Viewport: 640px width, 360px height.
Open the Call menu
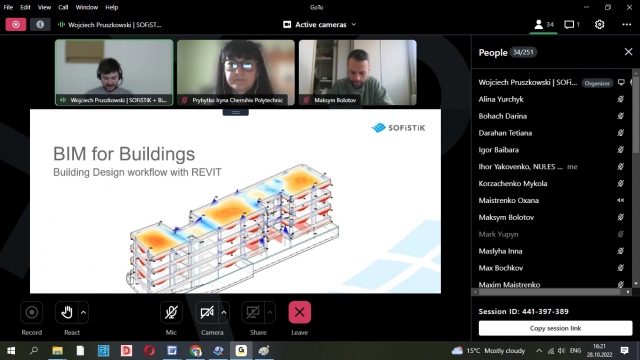click(x=63, y=7)
